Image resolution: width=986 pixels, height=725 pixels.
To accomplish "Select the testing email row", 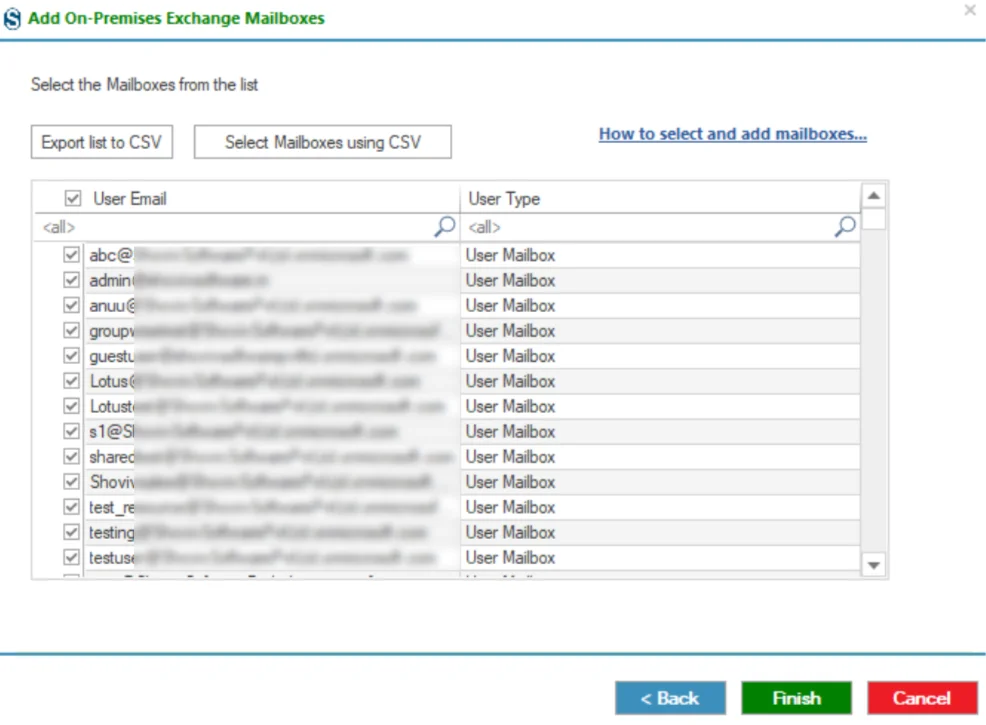I will point(272,532).
